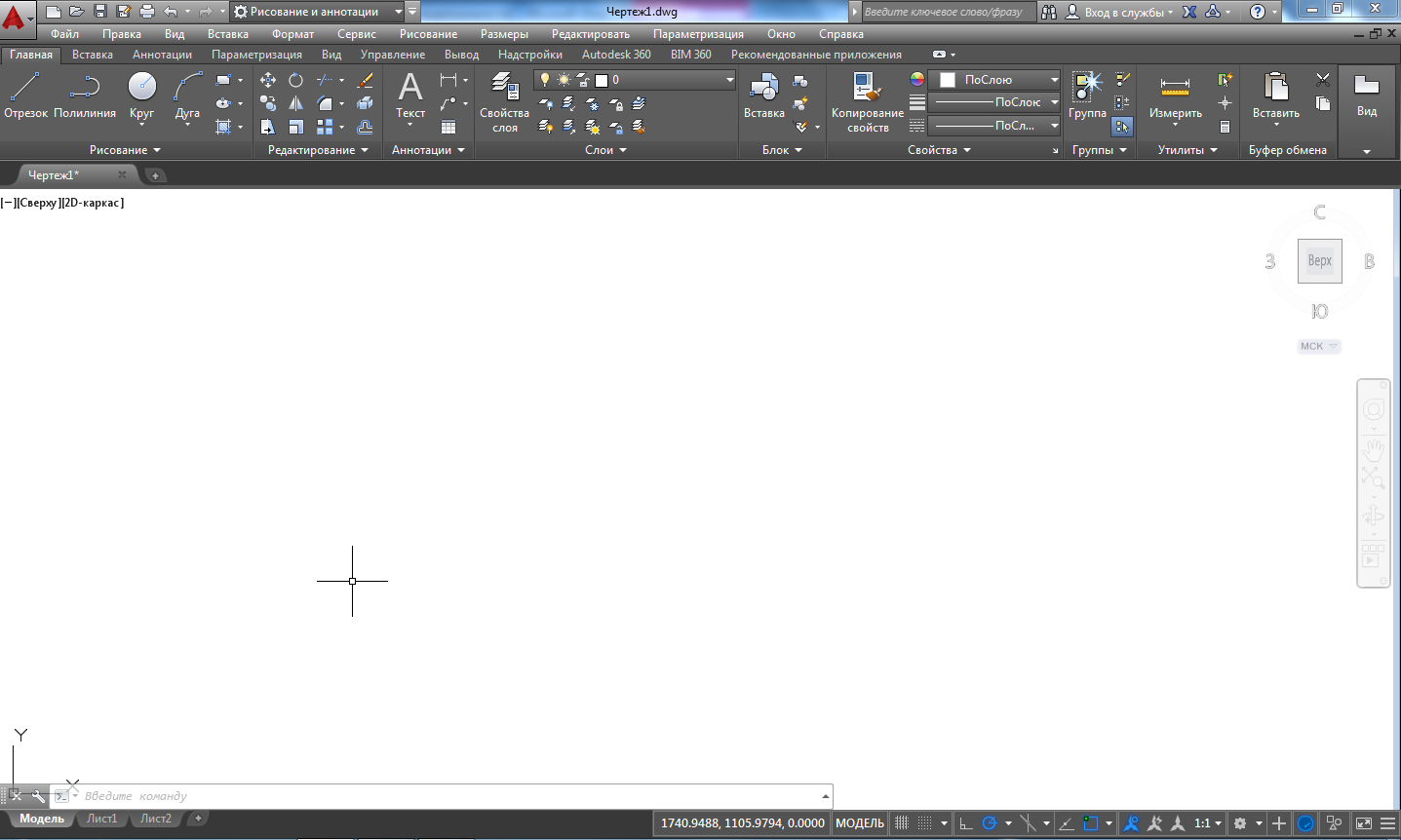Click the Explode tool icon
Viewport: 1401px width, 840px height.
(x=366, y=103)
